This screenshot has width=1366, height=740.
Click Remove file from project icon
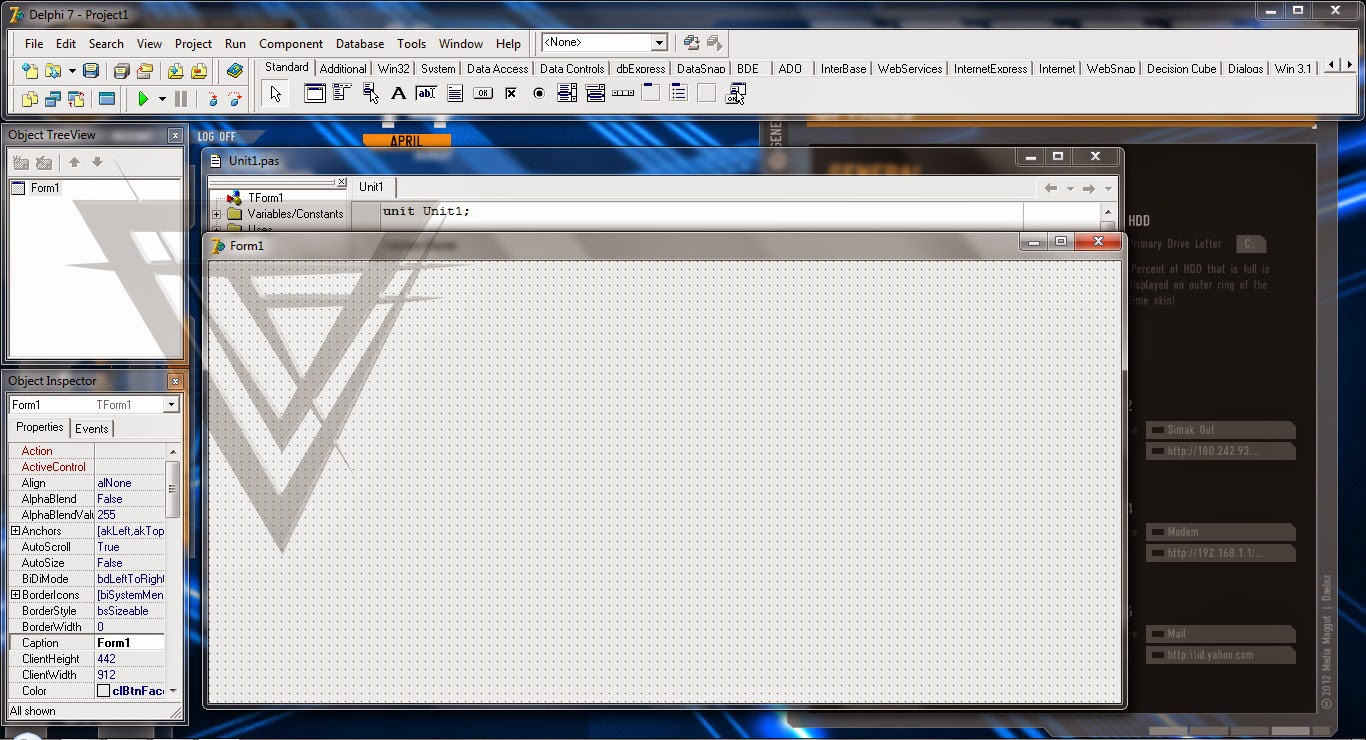[199, 71]
